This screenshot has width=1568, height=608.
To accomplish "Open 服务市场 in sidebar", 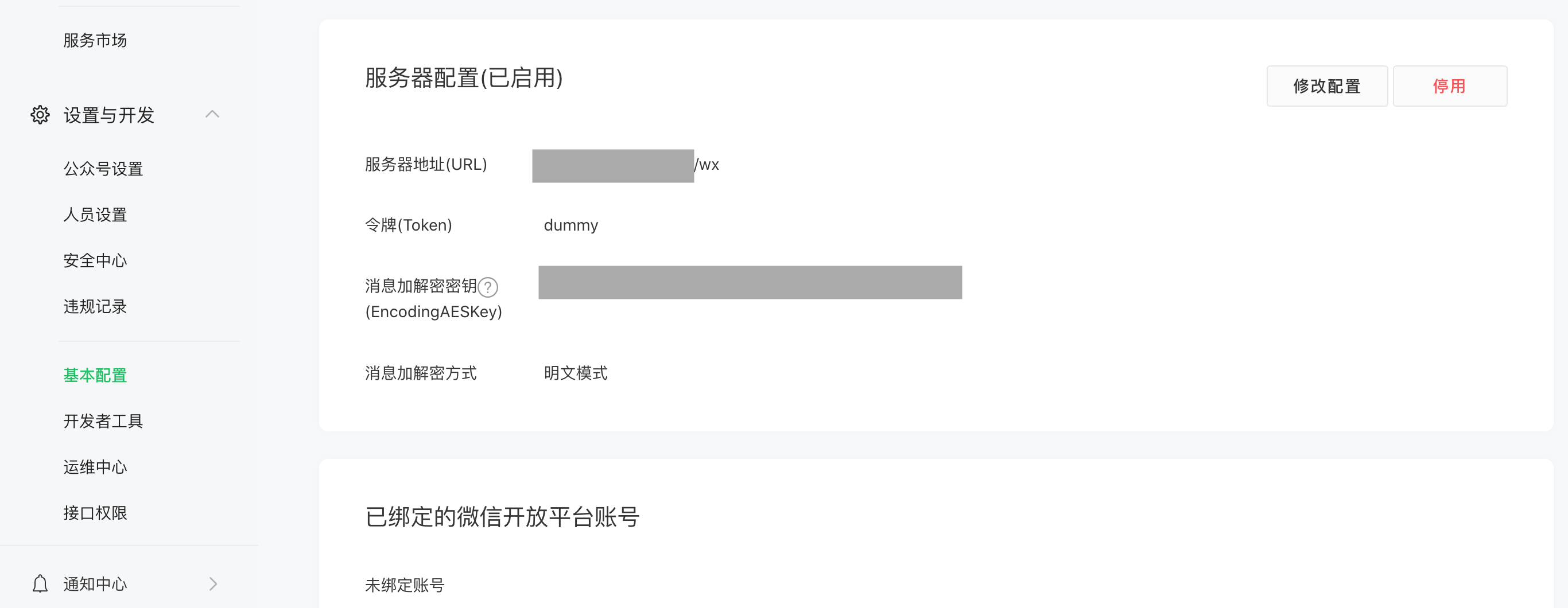I will pos(95,40).
